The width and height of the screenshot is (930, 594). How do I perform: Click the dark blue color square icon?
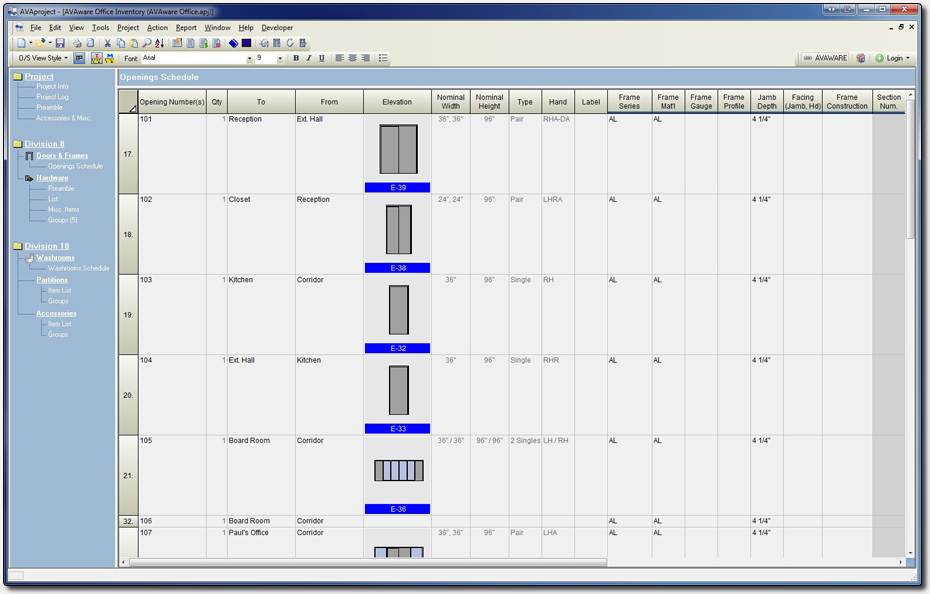(246, 43)
